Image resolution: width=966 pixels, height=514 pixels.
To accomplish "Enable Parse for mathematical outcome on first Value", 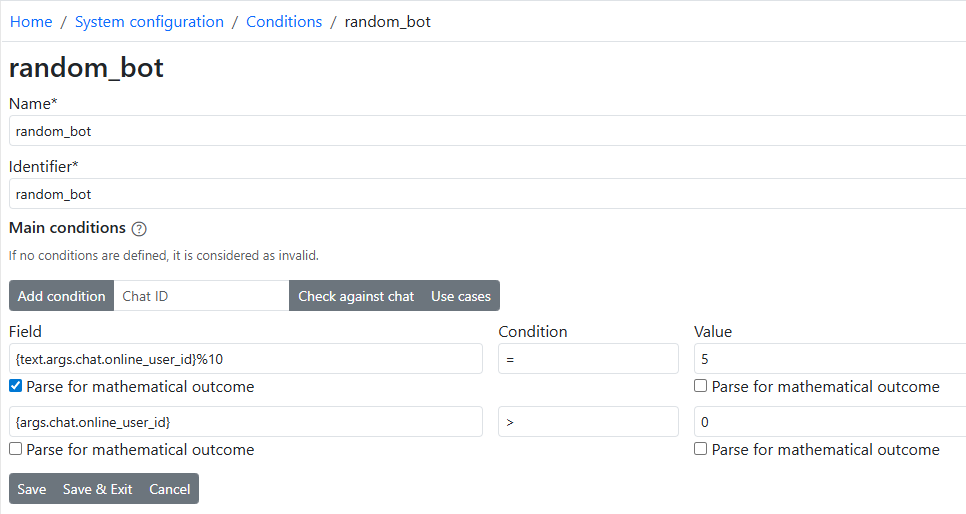I will pyautogui.click(x=701, y=386).
